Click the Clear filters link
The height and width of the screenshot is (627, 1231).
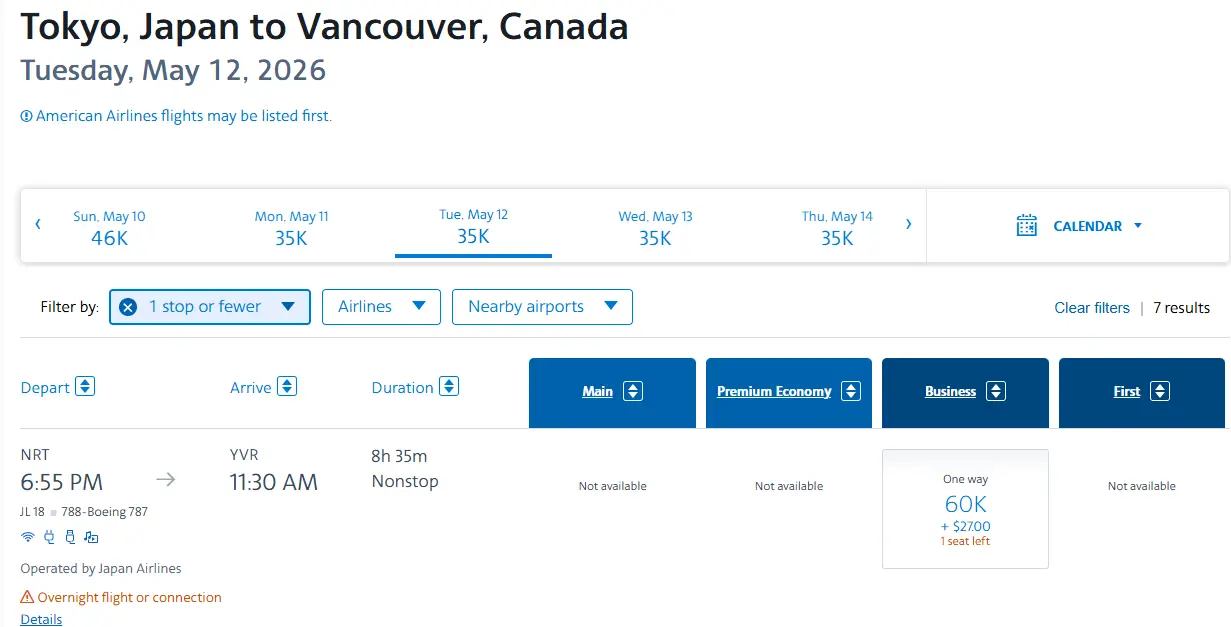click(x=1092, y=308)
